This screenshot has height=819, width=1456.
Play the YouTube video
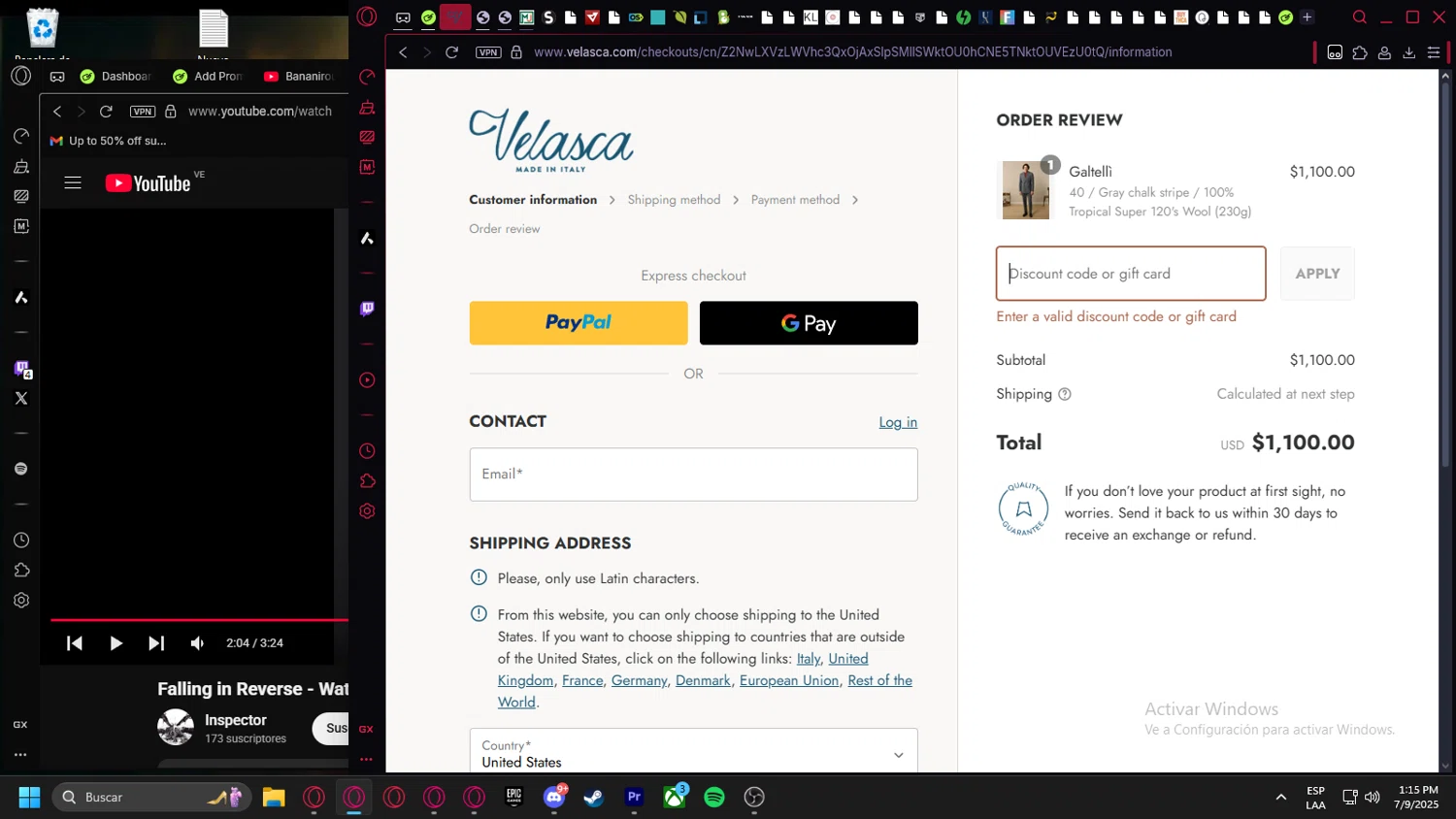coord(116,643)
